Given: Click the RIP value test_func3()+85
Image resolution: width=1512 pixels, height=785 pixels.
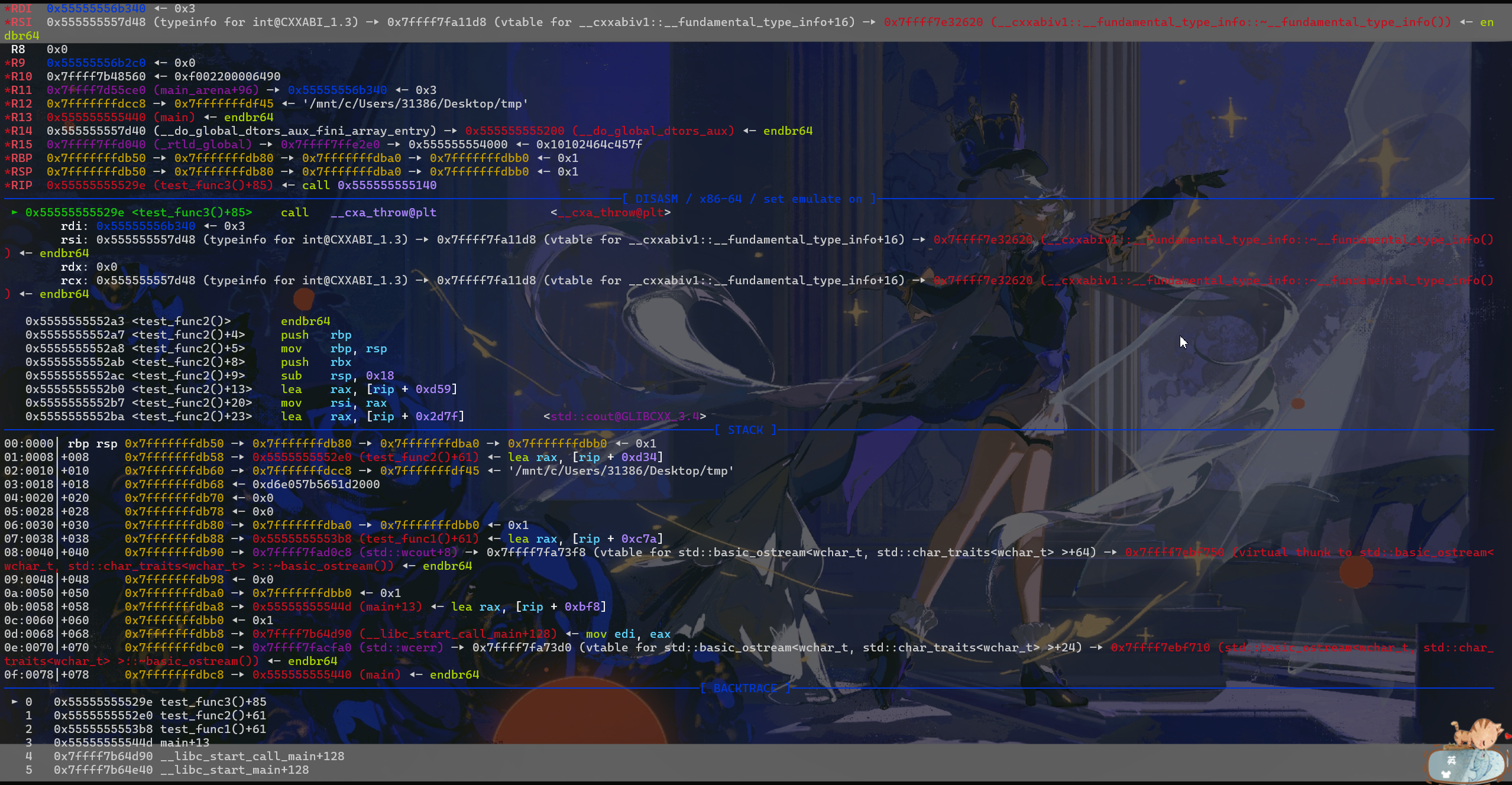Looking at the screenshot, I should click(x=213, y=185).
